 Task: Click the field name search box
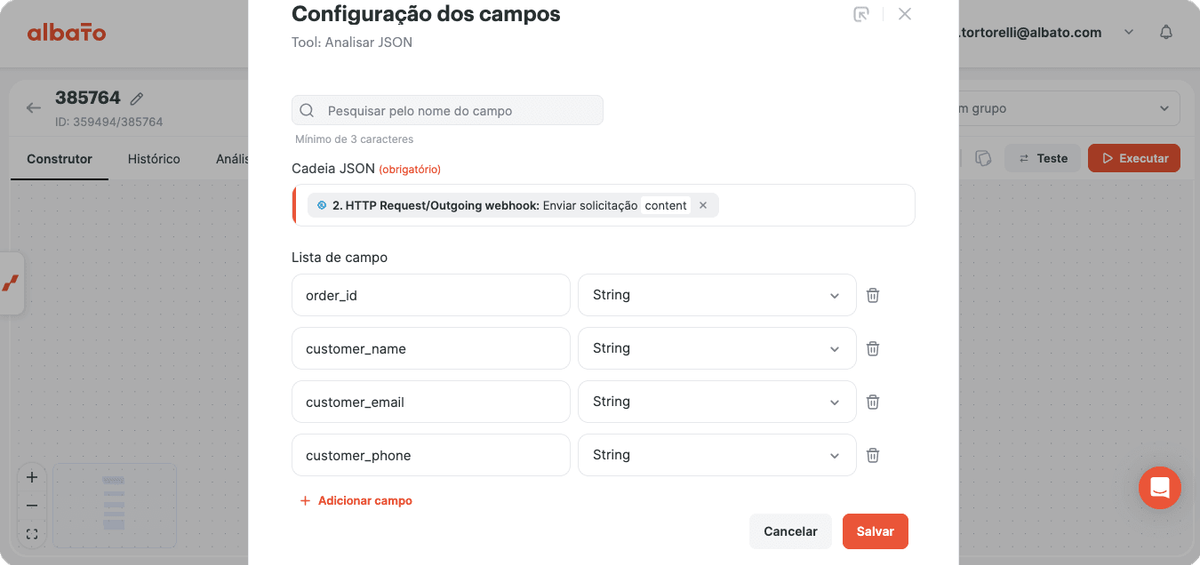click(447, 110)
